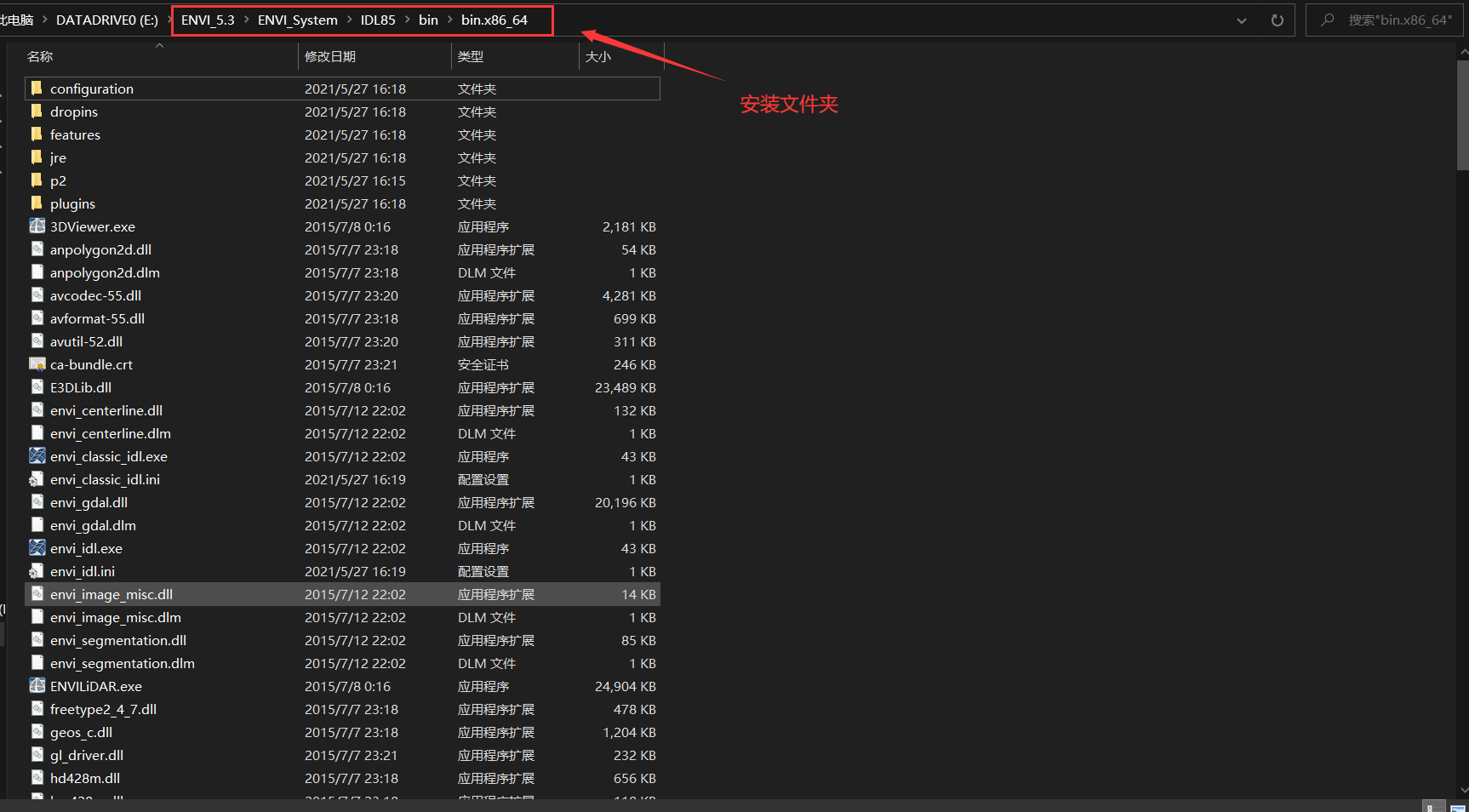Open the configuration folder icon

click(x=36, y=88)
